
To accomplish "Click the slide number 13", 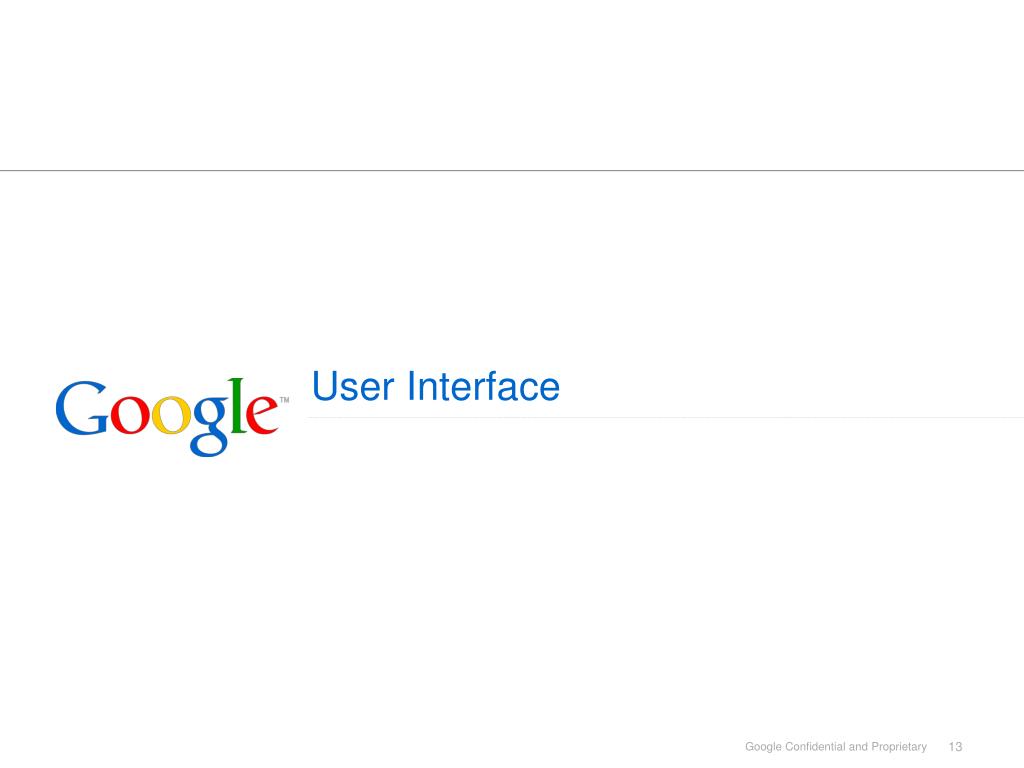I will [x=955, y=746].
